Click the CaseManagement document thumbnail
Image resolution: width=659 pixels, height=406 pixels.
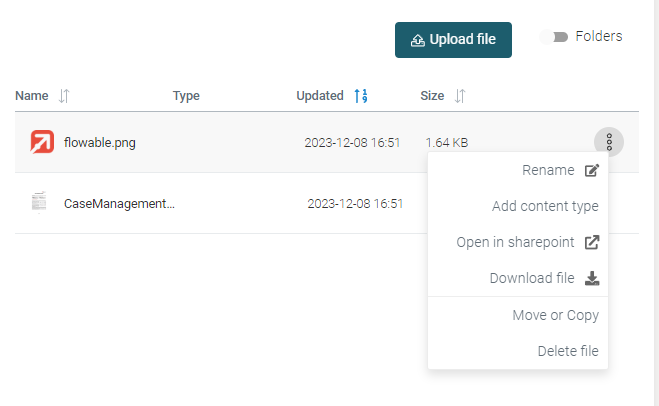(x=39, y=203)
